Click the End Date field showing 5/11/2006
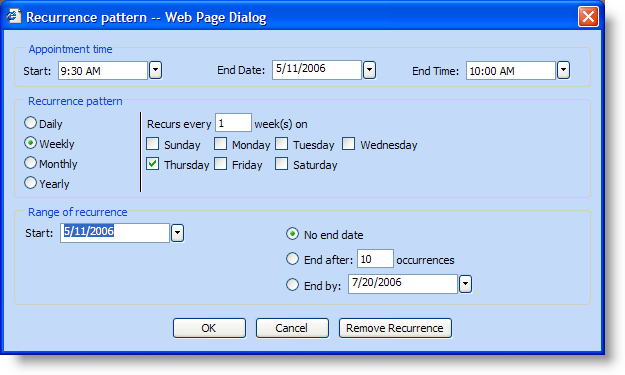Viewport: 625px width, 375px height. coord(317,70)
